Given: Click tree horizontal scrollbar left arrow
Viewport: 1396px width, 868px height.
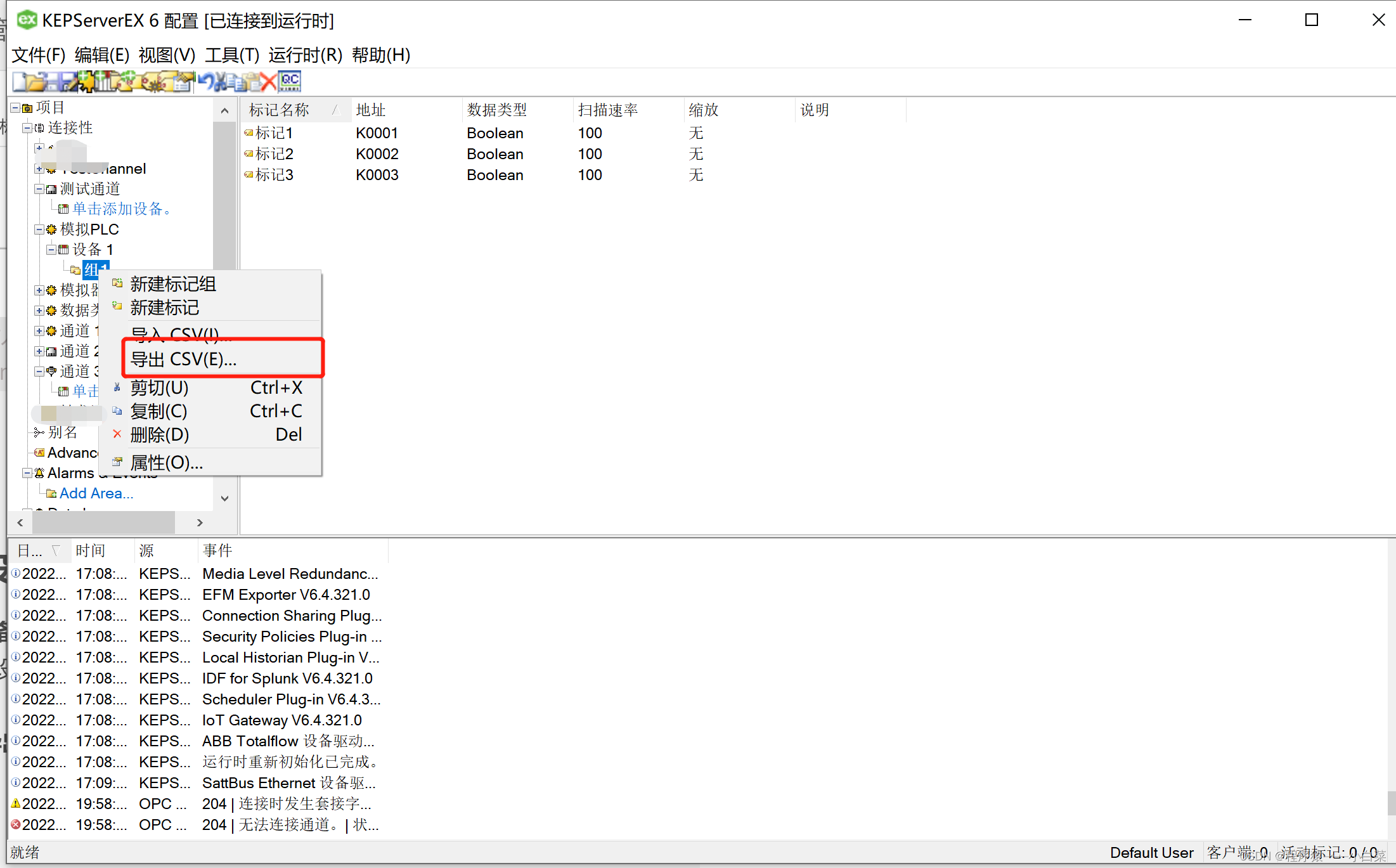Looking at the screenshot, I should [x=20, y=522].
